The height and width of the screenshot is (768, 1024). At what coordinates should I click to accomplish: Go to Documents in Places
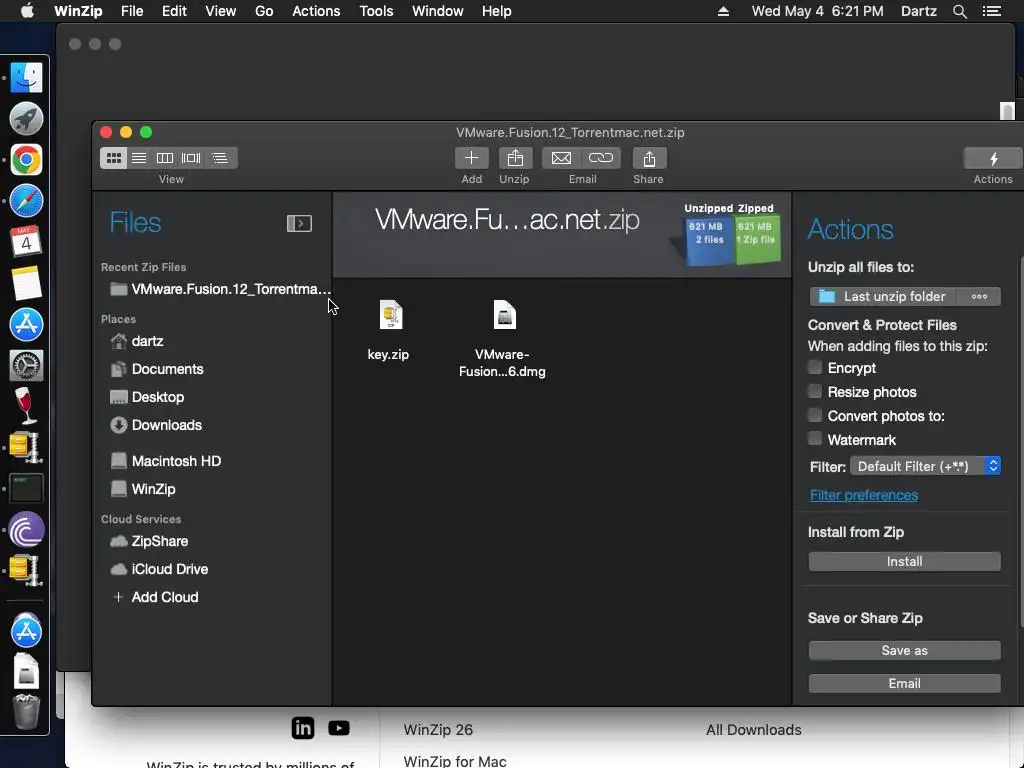pos(157,370)
